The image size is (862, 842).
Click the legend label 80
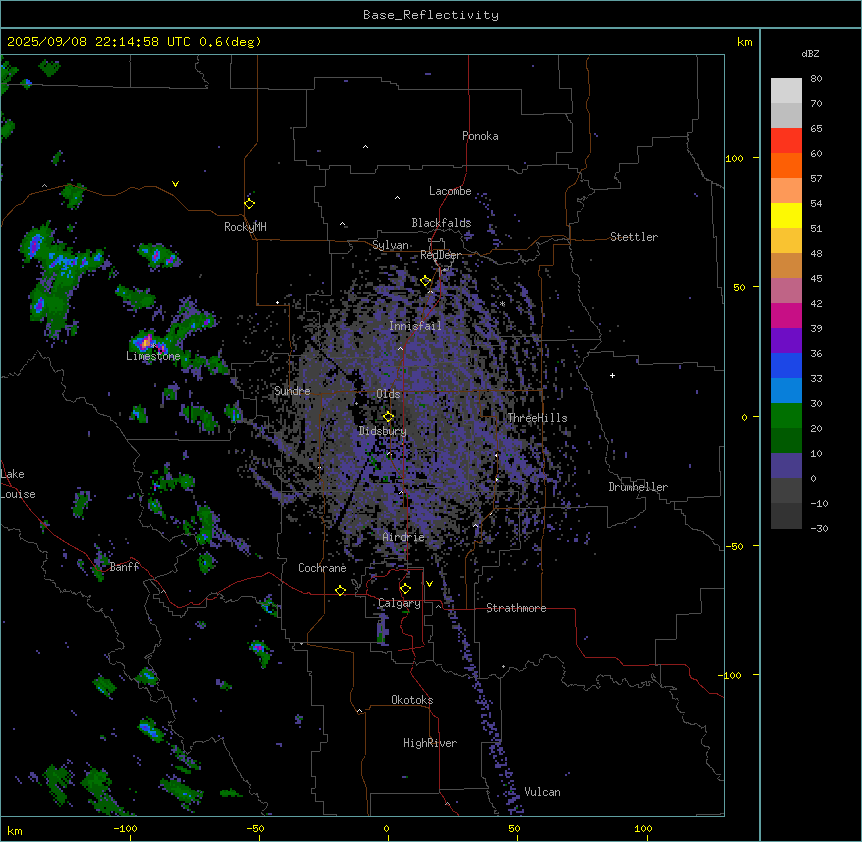click(x=816, y=79)
